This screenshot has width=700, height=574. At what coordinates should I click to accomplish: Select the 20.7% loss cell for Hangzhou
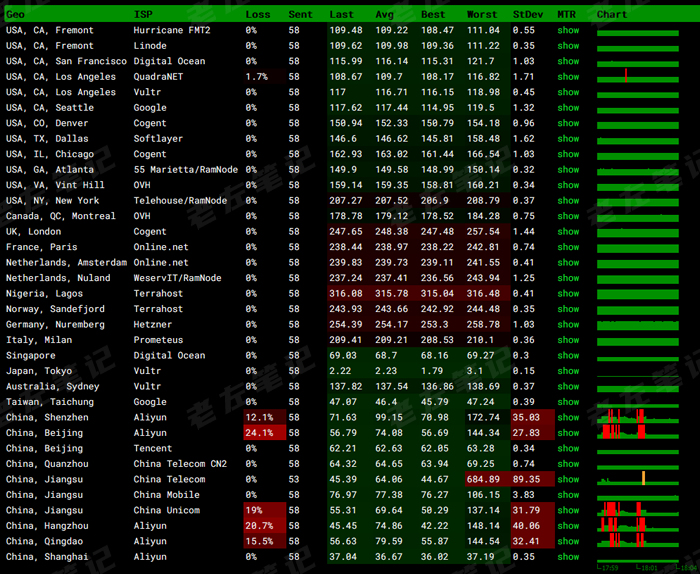[264, 526]
